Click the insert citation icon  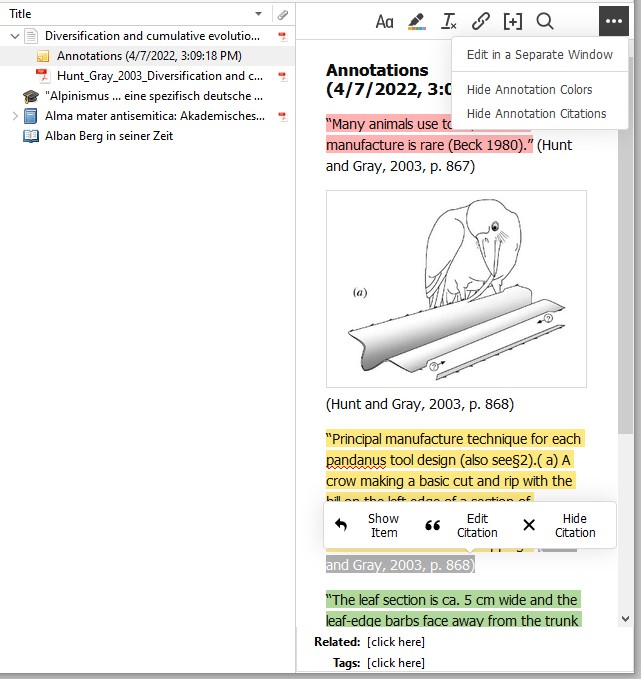point(512,21)
